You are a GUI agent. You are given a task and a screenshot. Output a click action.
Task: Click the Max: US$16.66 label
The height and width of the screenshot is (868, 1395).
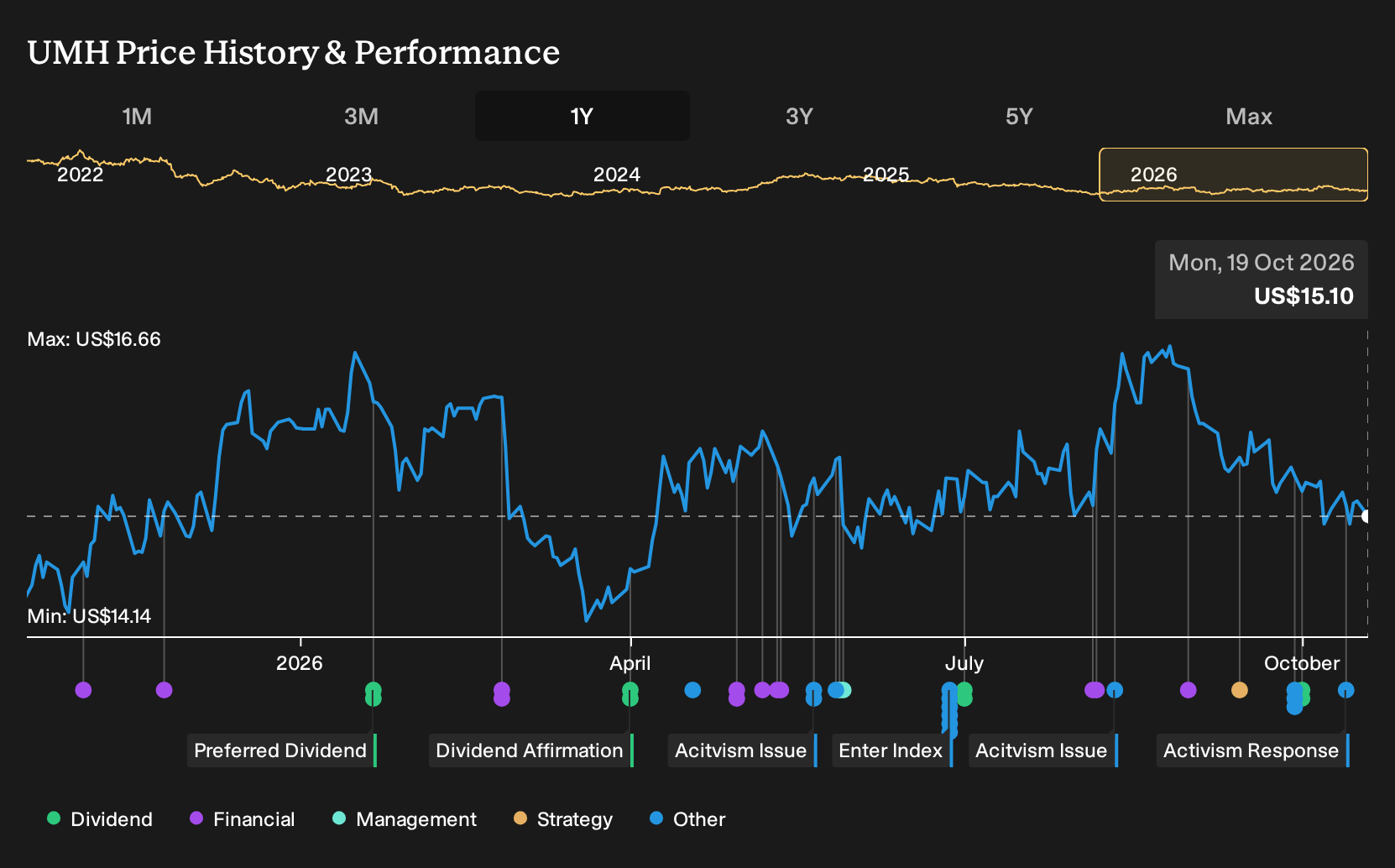94,339
